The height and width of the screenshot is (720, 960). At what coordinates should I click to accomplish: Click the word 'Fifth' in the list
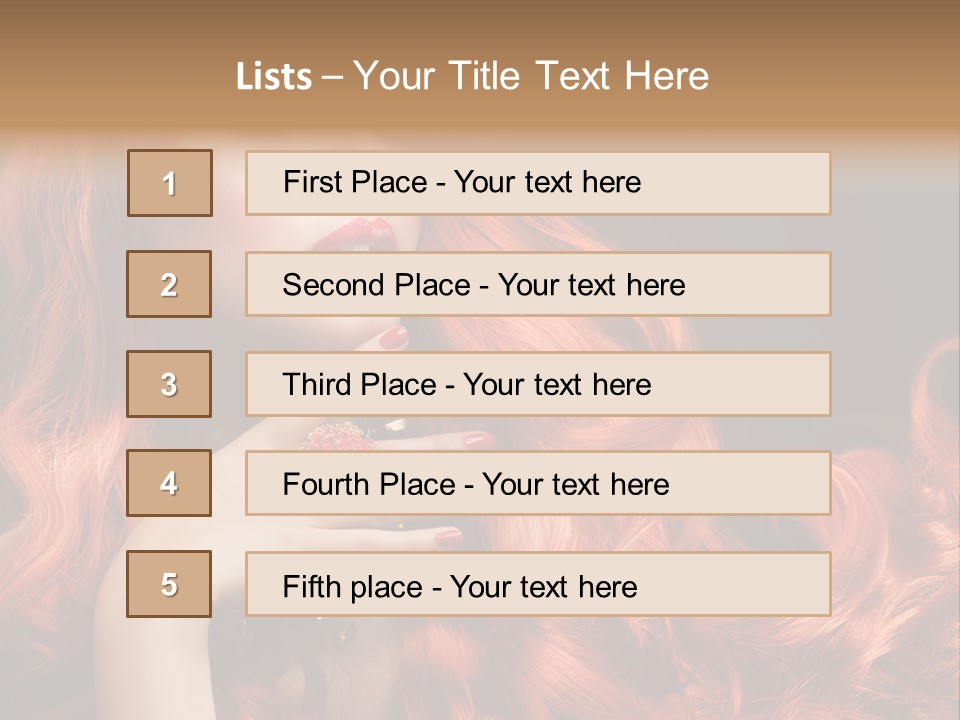click(311, 586)
